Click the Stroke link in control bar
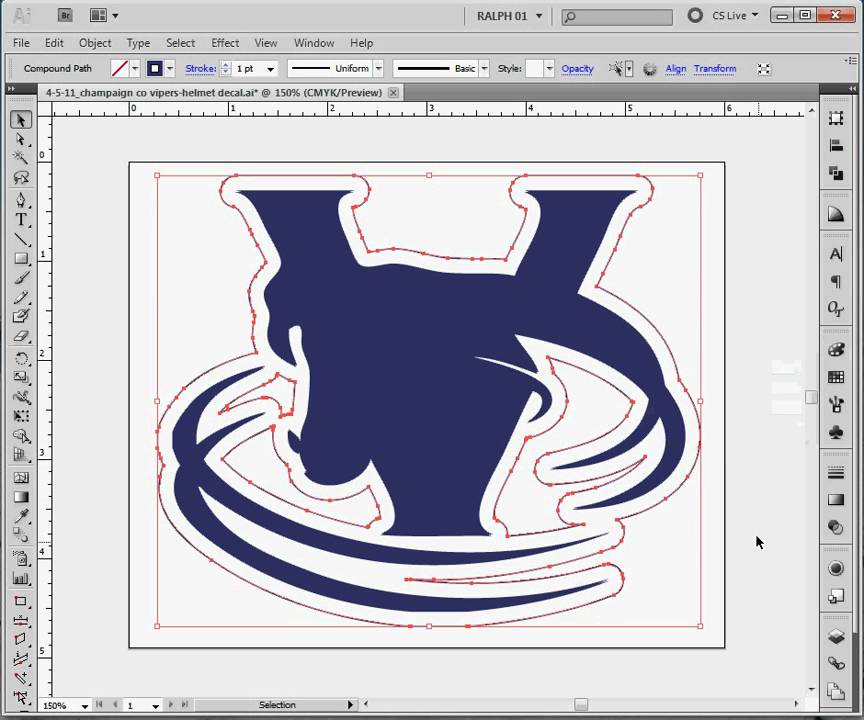This screenshot has height=720, width=864. pos(201,69)
